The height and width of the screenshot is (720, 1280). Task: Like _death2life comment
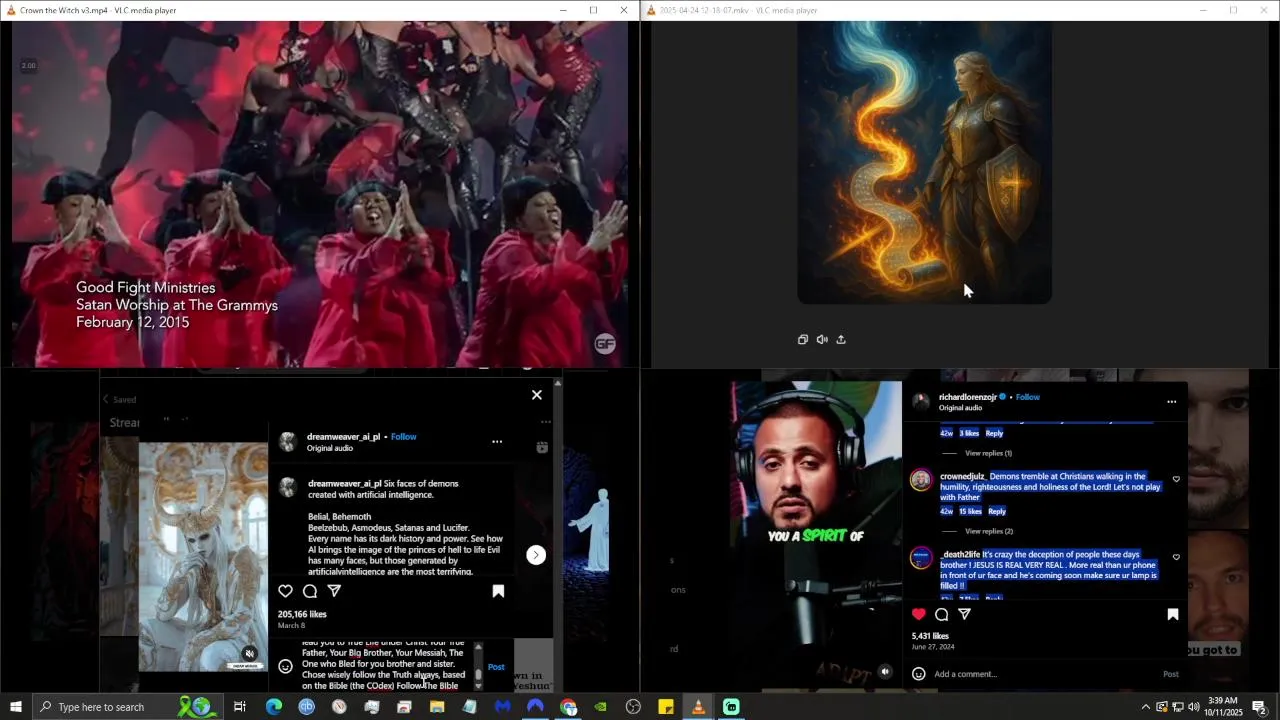pos(1176,557)
